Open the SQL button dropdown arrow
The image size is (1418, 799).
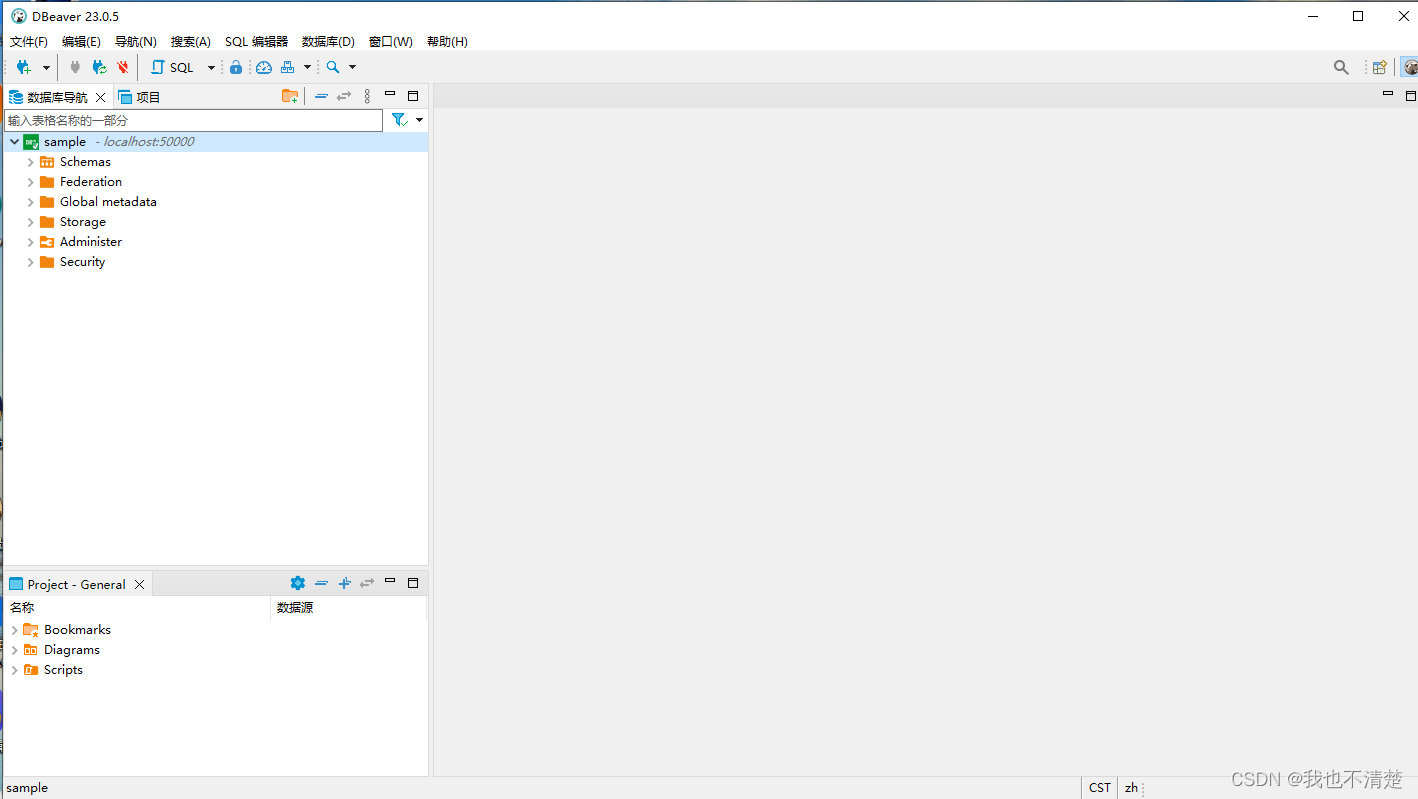click(x=211, y=68)
